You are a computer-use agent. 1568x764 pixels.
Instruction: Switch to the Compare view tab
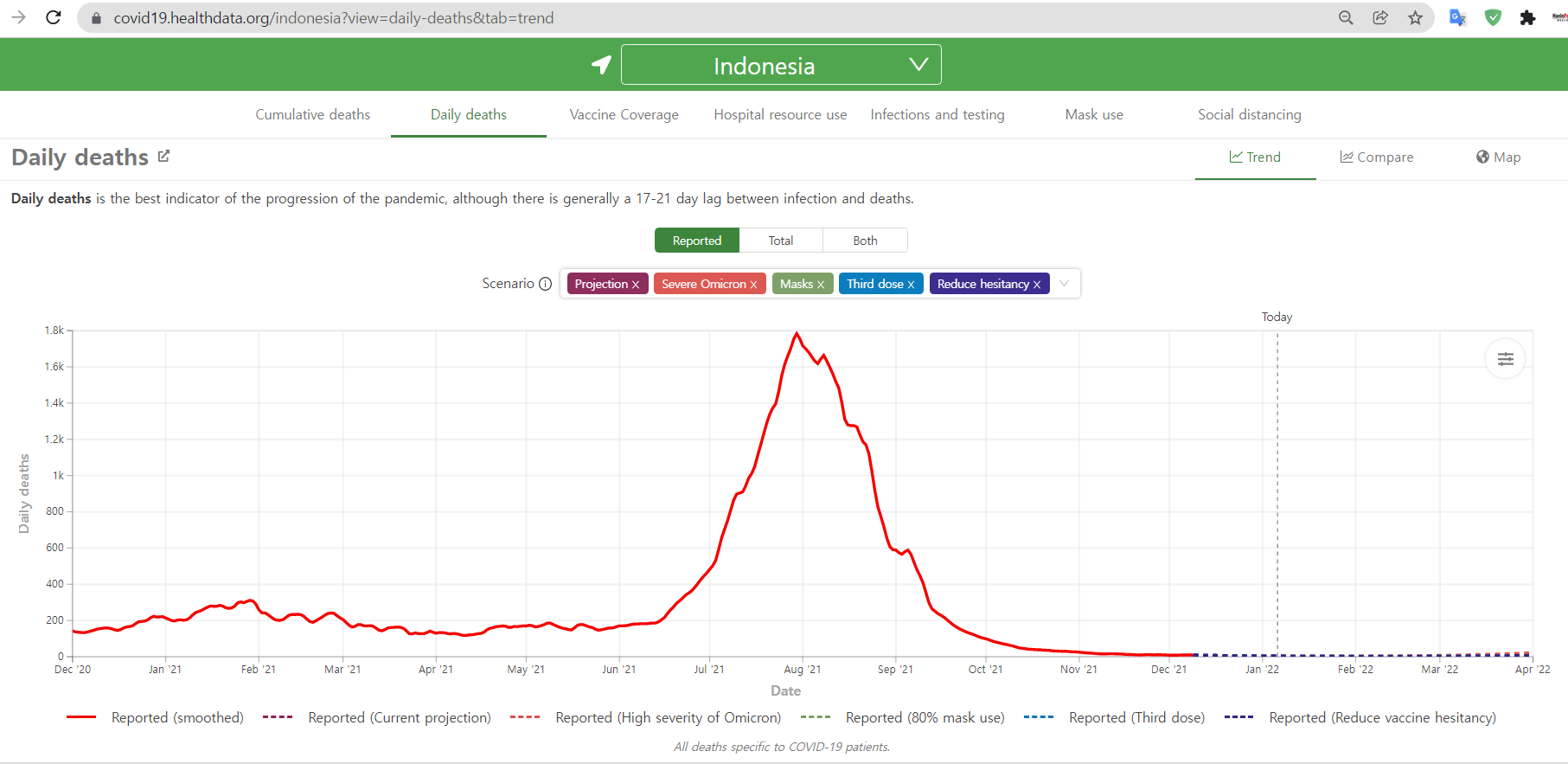tap(1376, 157)
